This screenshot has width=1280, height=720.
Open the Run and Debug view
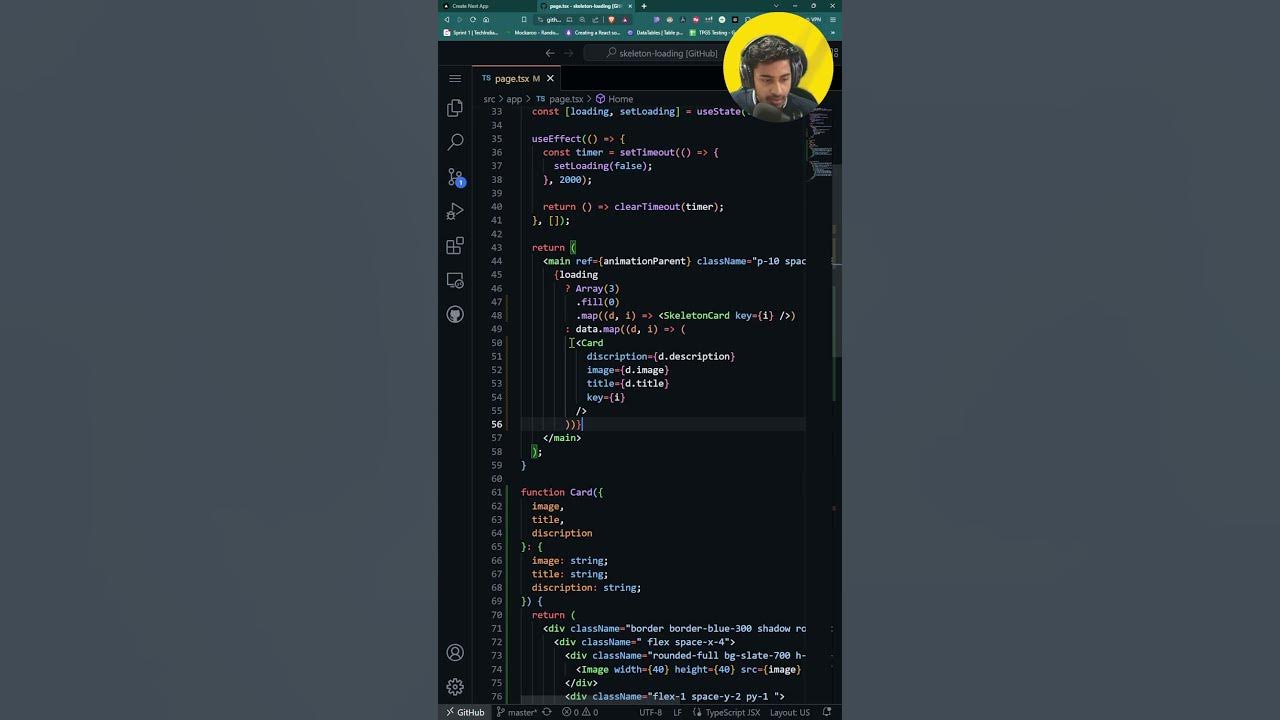tap(455, 212)
